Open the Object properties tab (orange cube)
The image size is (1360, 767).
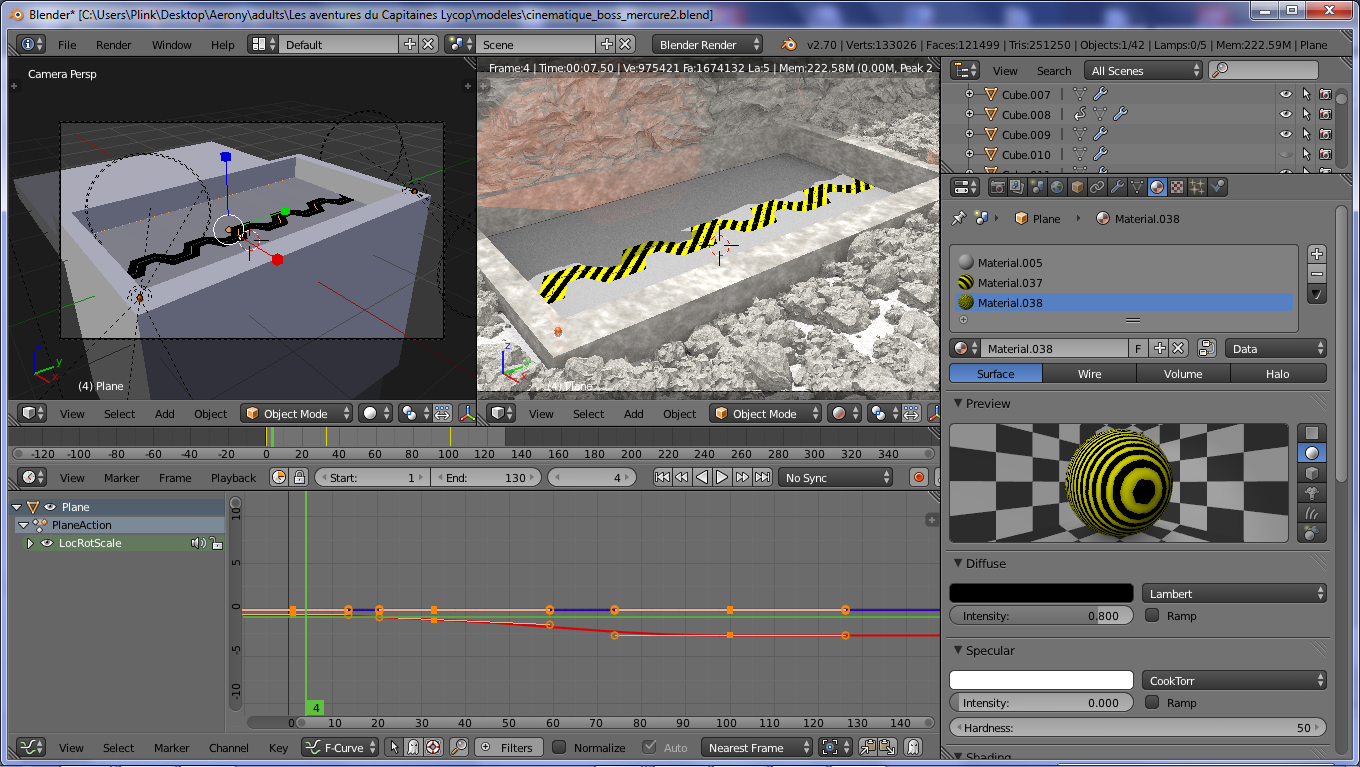click(1077, 186)
